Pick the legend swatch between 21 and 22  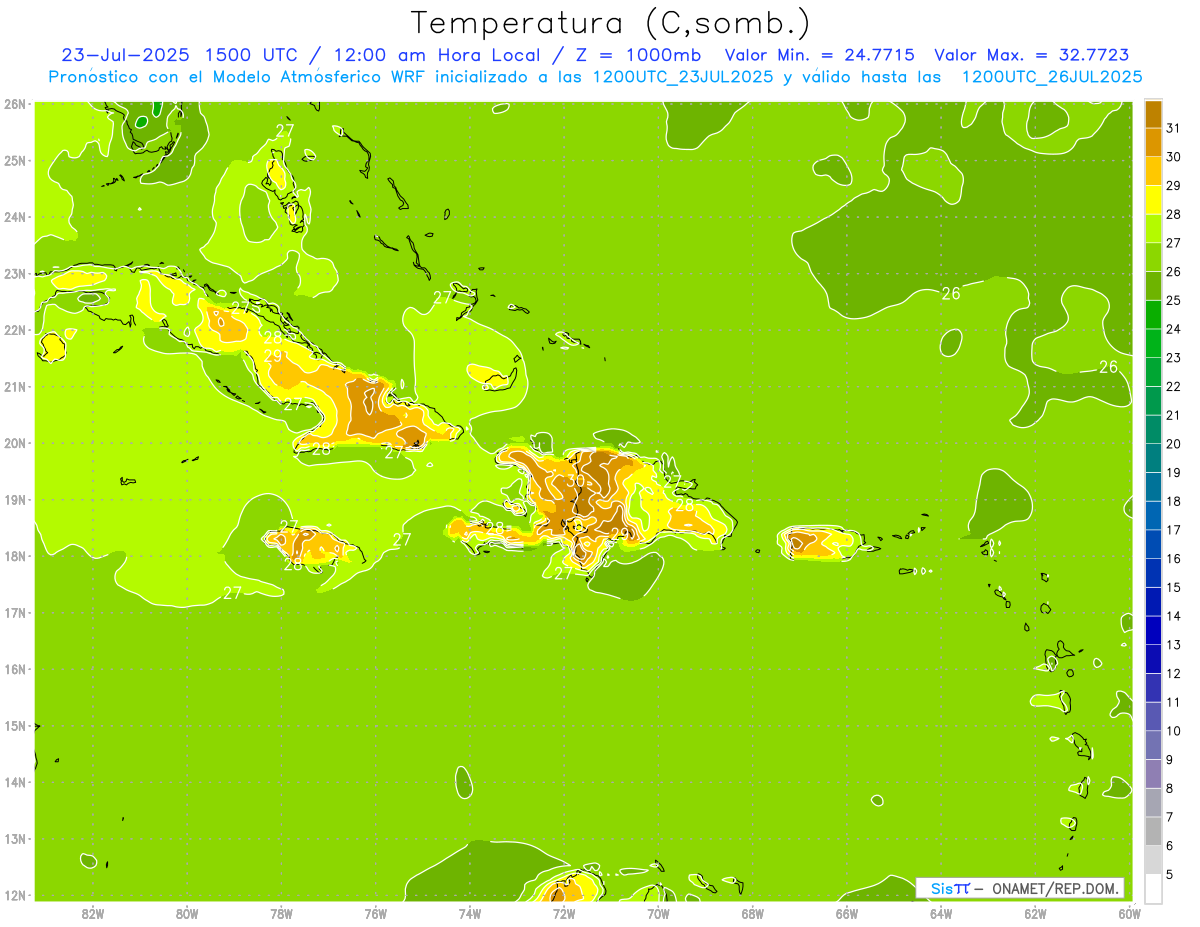(x=1153, y=401)
